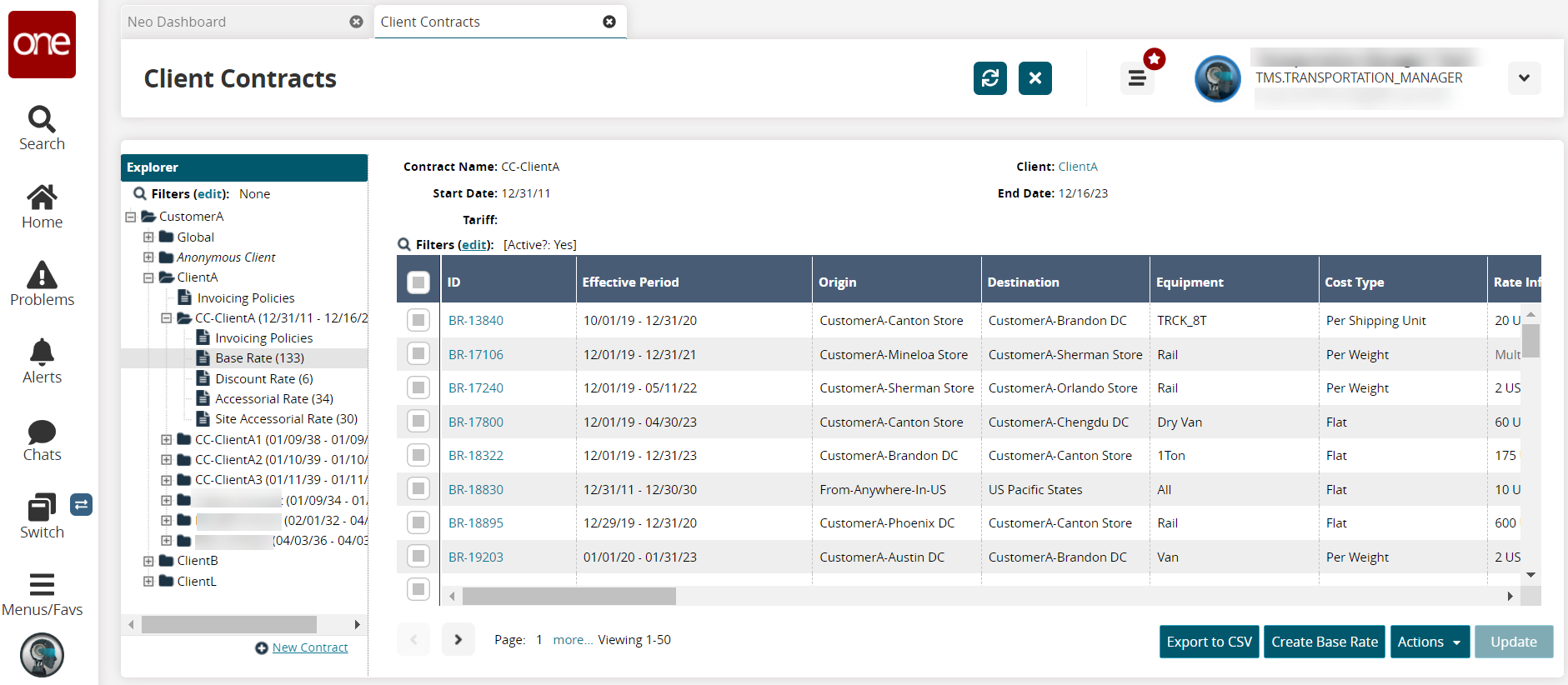Click the ONE logo icon
This screenshot has height=685, width=1568.
pos(42,44)
